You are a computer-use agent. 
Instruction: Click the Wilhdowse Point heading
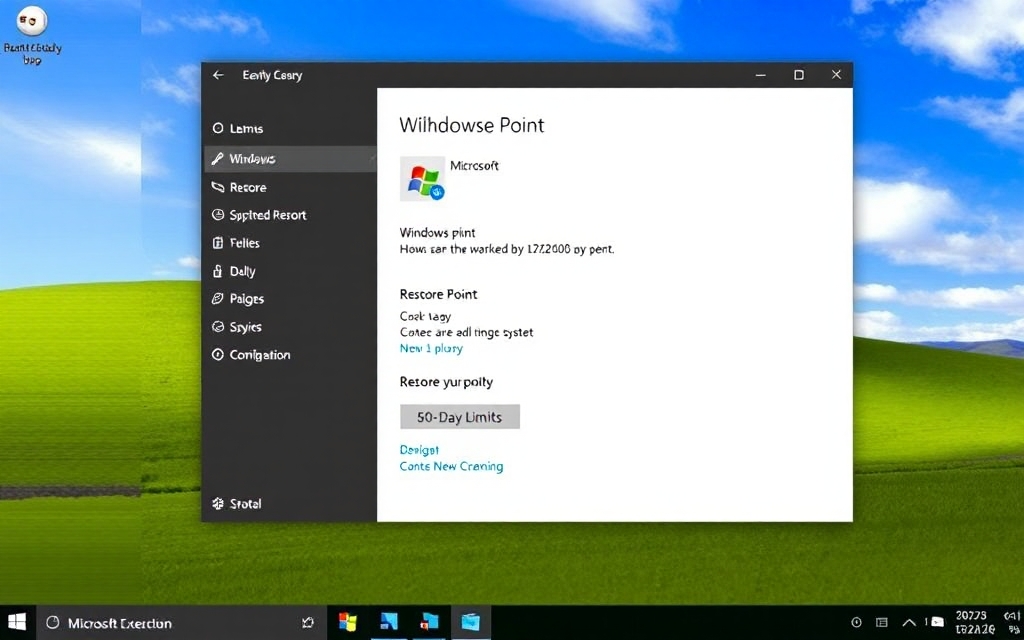(x=472, y=125)
